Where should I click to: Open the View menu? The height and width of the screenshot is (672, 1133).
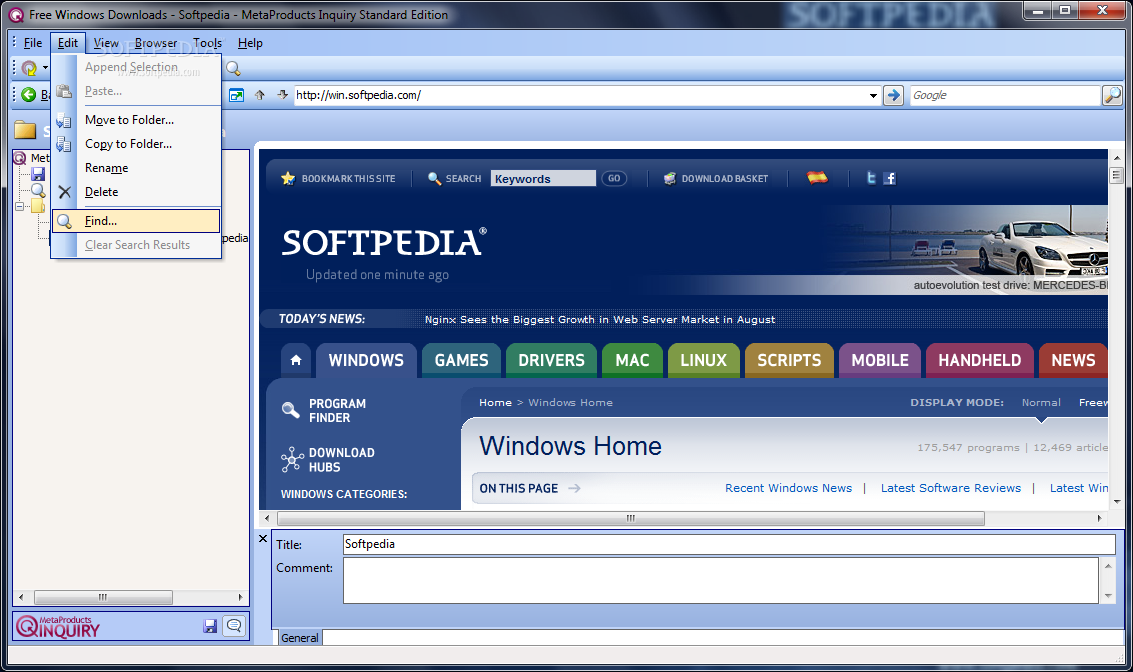pos(106,43)
